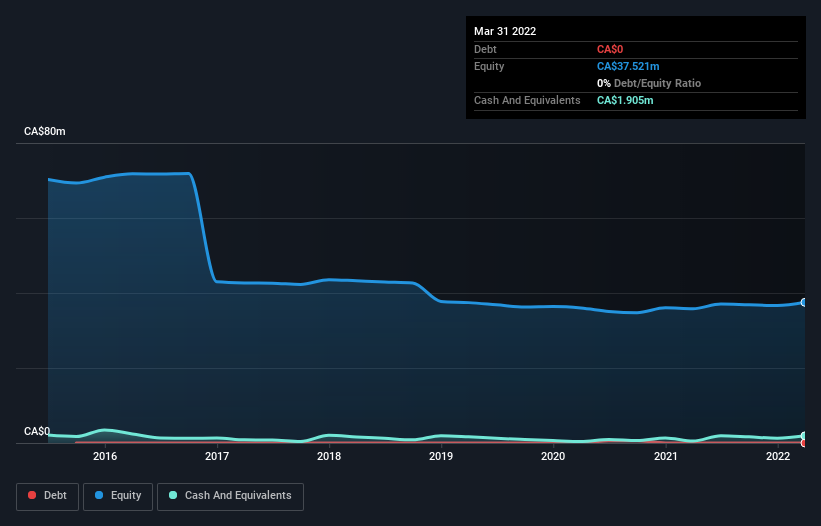Click the CA$0 y-axis label

point(37,431)
